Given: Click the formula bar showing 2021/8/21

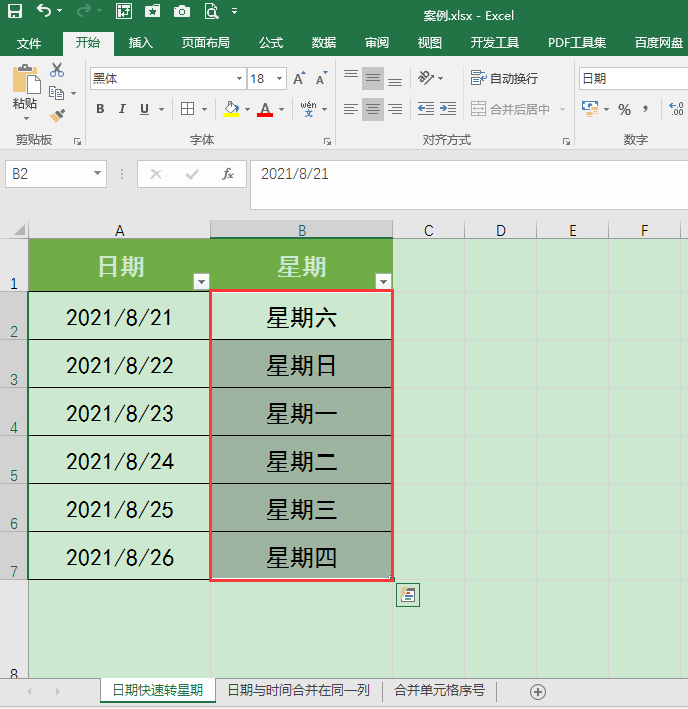Looking at the screenshot, I should (469, 185).
